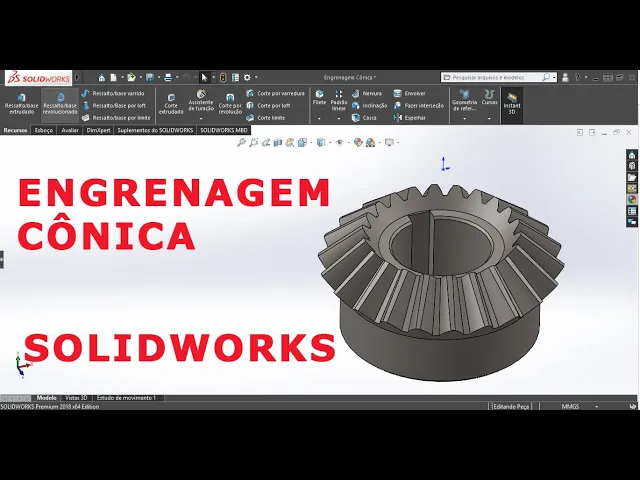This screenshot has width=640, height=480.
Task: Choose the Nervura feature
Action: 367,93
